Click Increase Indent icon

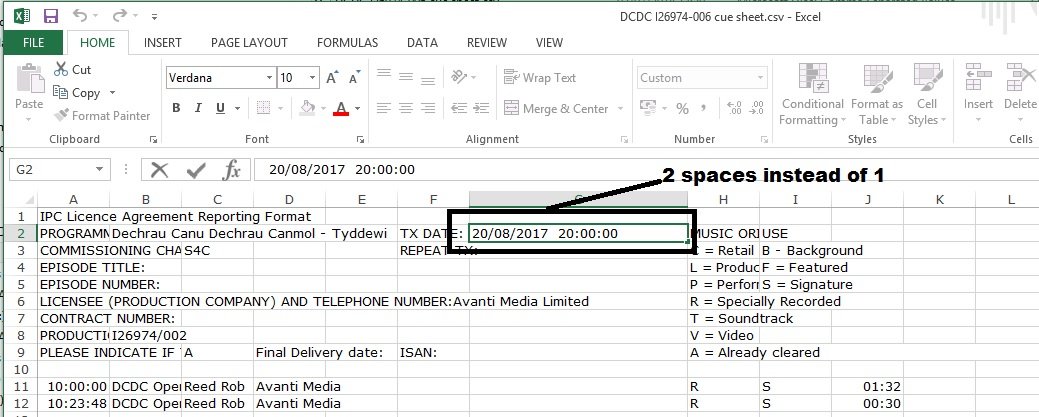tap(482, 107)
